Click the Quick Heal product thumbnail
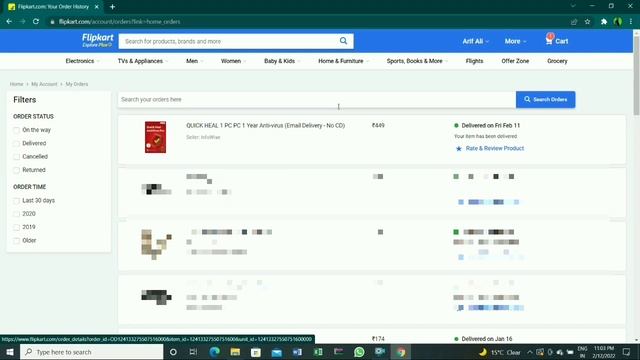Screen dimensions: 640x360 click(156, 137)
